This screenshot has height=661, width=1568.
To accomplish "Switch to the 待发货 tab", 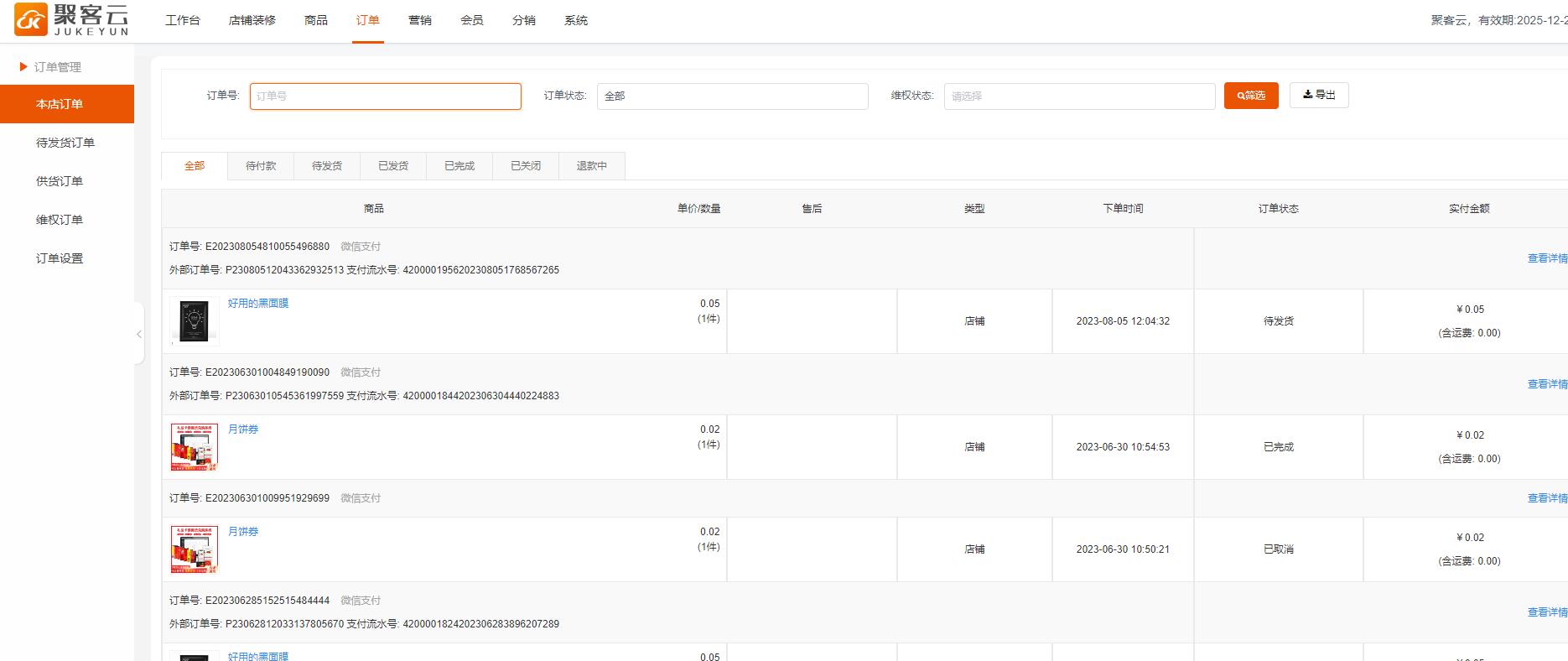I will (x=327, y=166).
